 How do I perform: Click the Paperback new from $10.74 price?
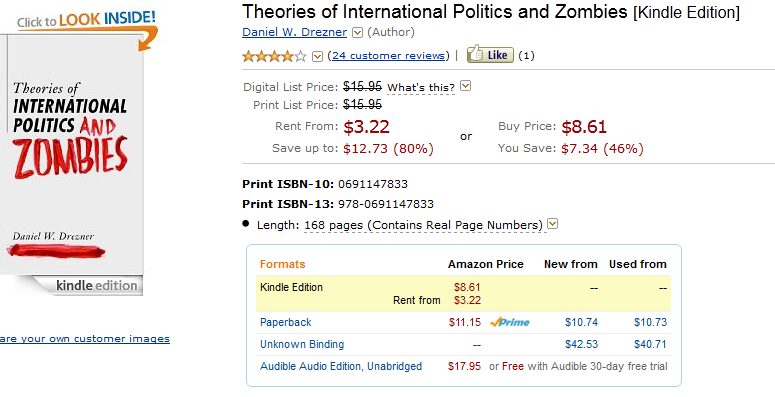(x=581, y=322)
